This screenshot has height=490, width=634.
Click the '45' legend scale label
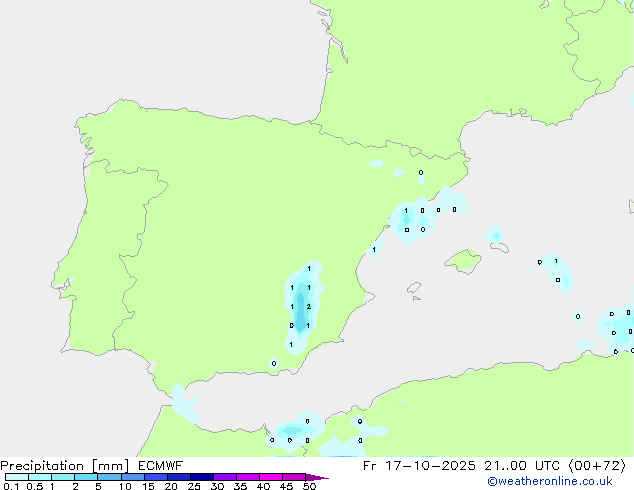click(286, 486)
